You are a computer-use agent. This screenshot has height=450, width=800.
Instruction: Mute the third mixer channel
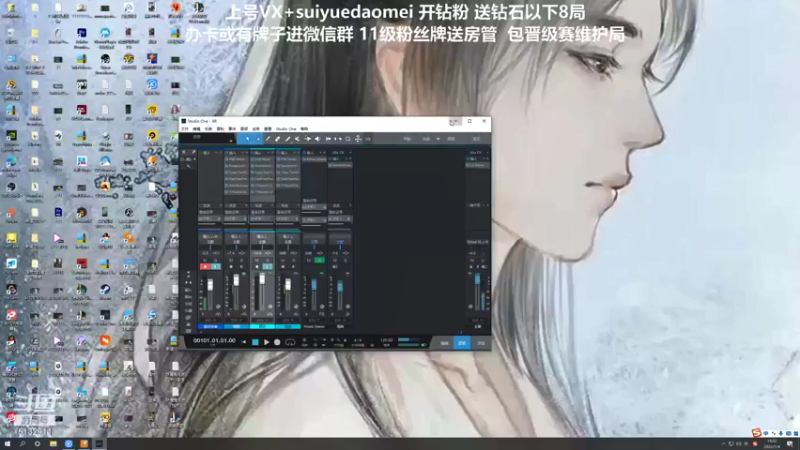pos(257,260)
